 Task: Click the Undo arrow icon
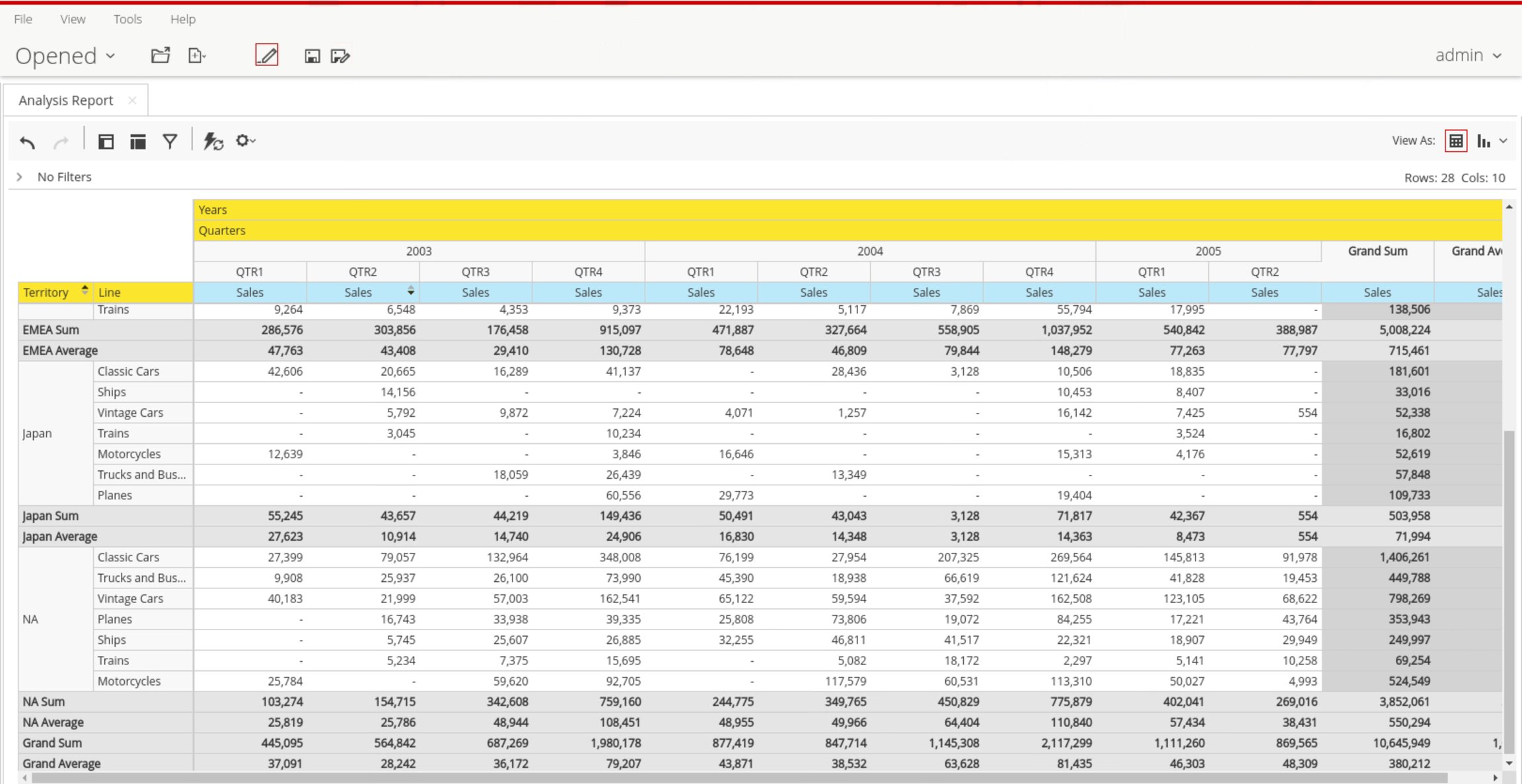pyautogui.click(x=27, y=141)
